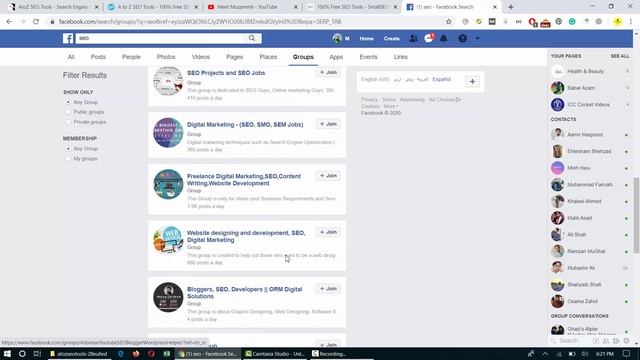
Task: Select Español language link
Action: [x=441, y=79]
